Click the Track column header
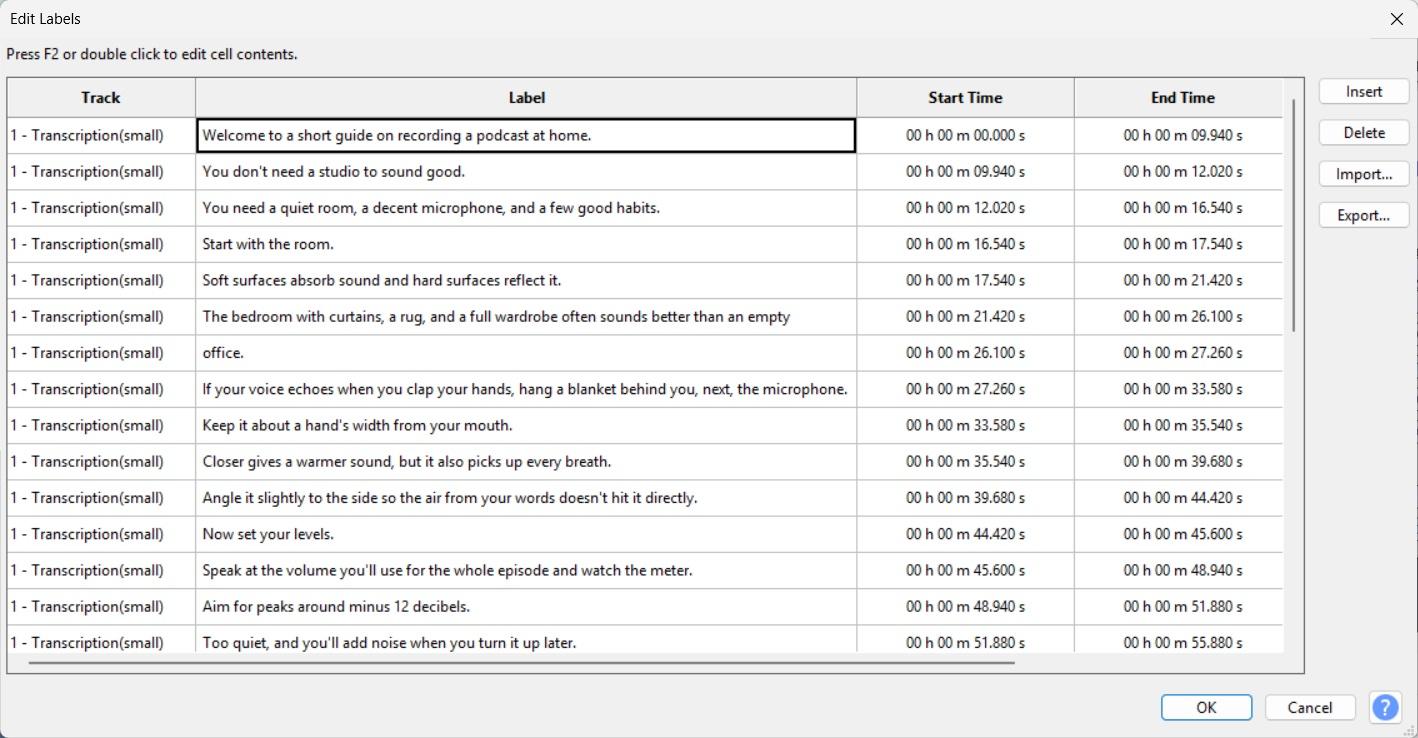Viewport: 1418px width, 738px height. click(x=101, y=98)
